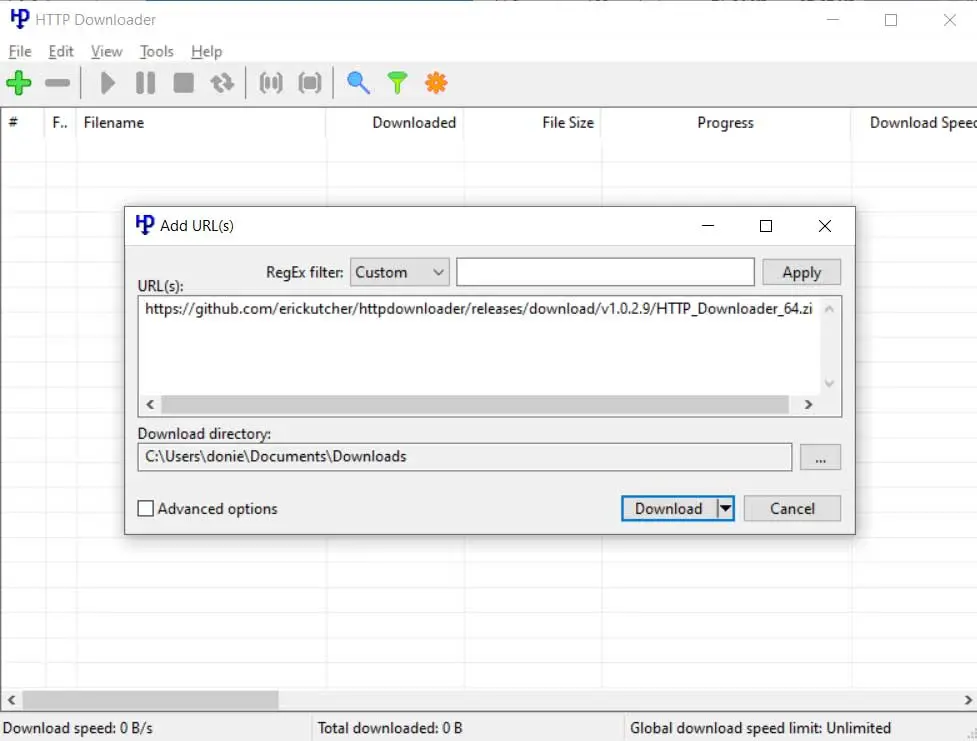Click the URL box scroll down arrow
The image size is (977, 741).
(x=829, y=383)
